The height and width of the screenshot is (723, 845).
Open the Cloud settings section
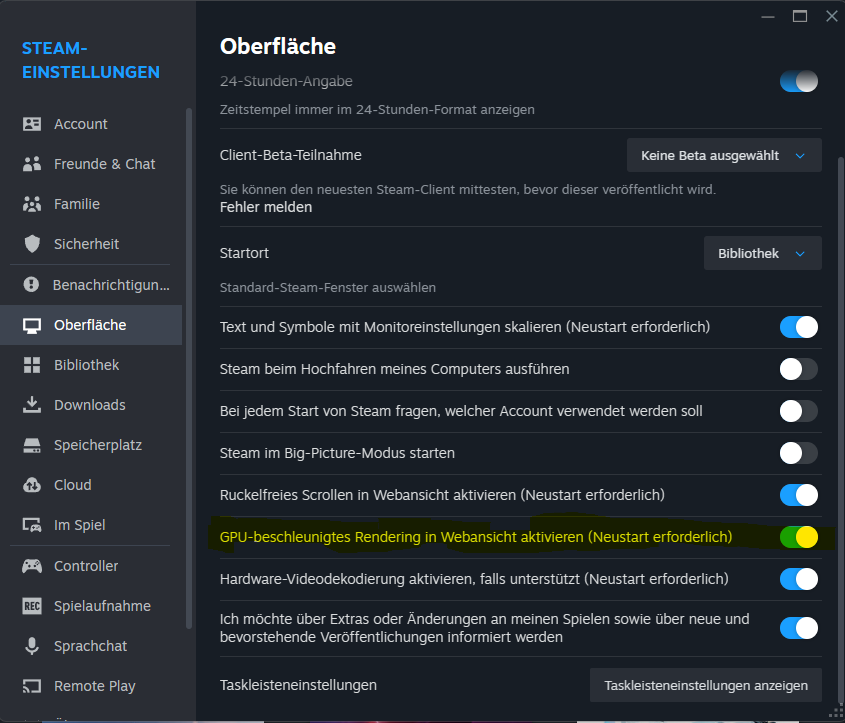tap(91, 485)
